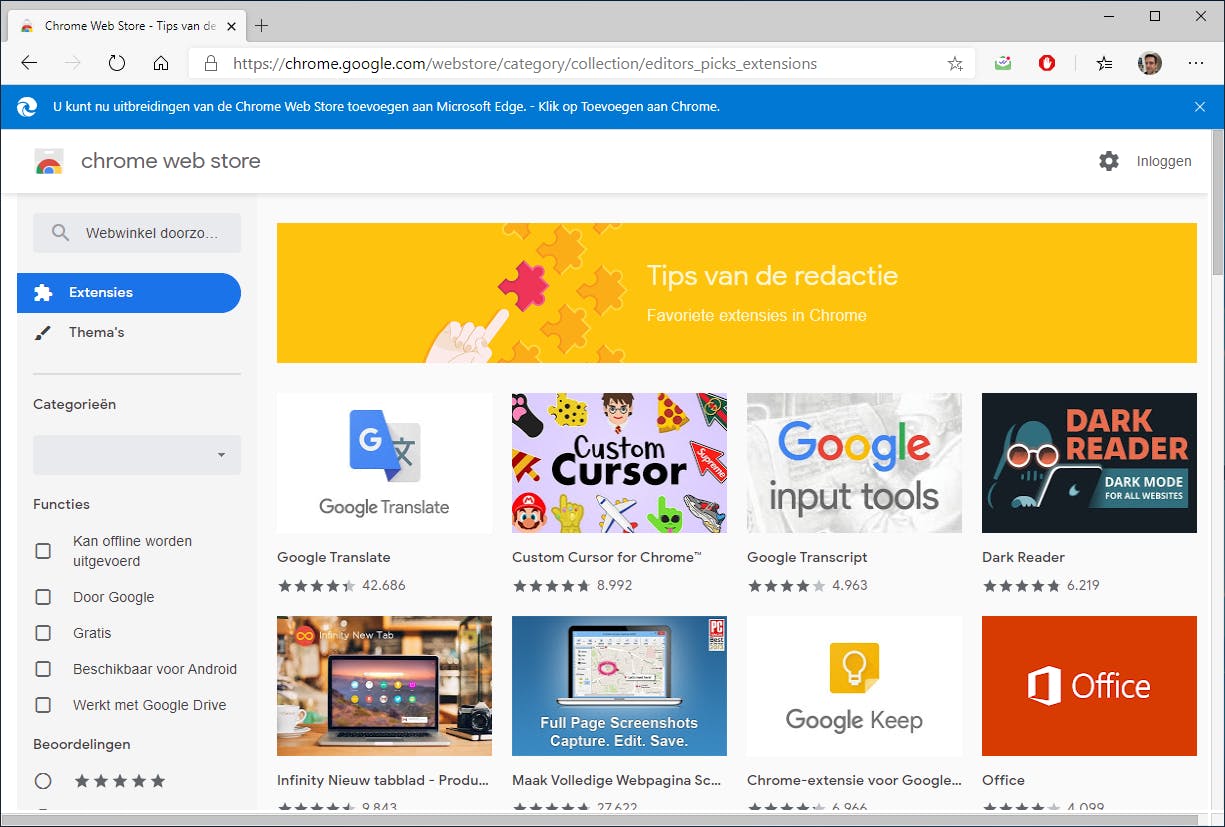This screenshot has height=827, width=1225.
Task: Focus the 'Webwinkel doorzoeken' search field
Action: pos(137,233)
